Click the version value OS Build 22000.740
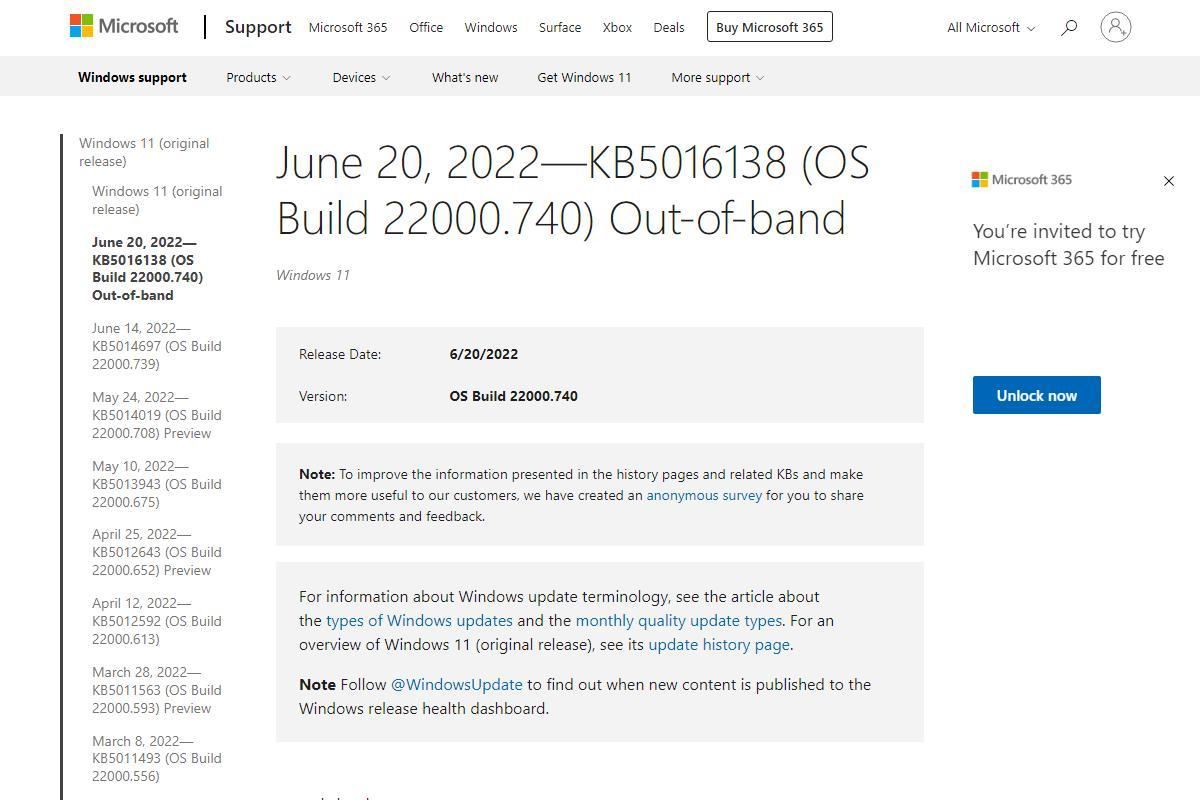This screenshot has width=1200, height=800. coord(514,396)
